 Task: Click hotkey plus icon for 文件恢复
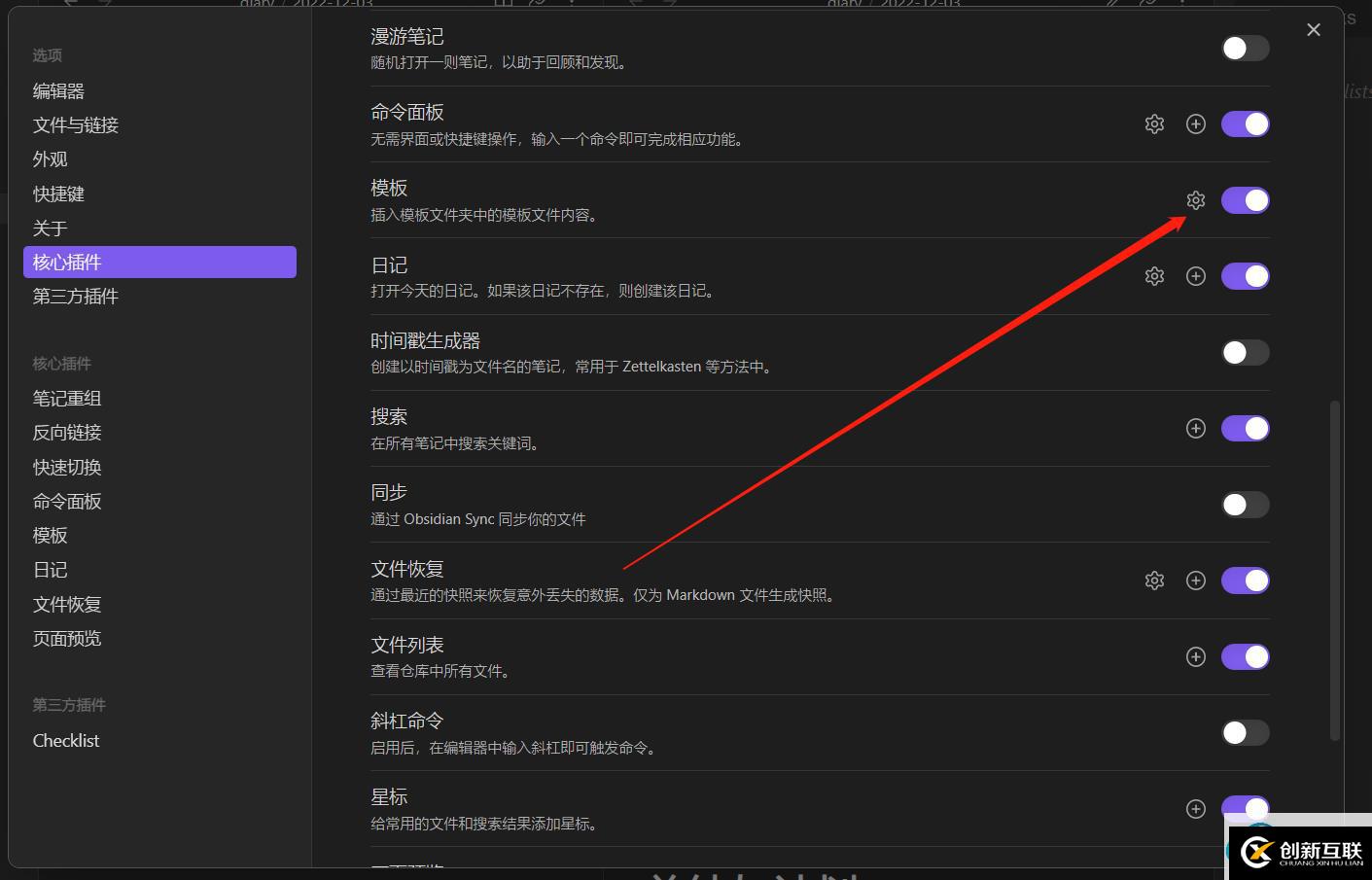click(x=1196, y=581)
